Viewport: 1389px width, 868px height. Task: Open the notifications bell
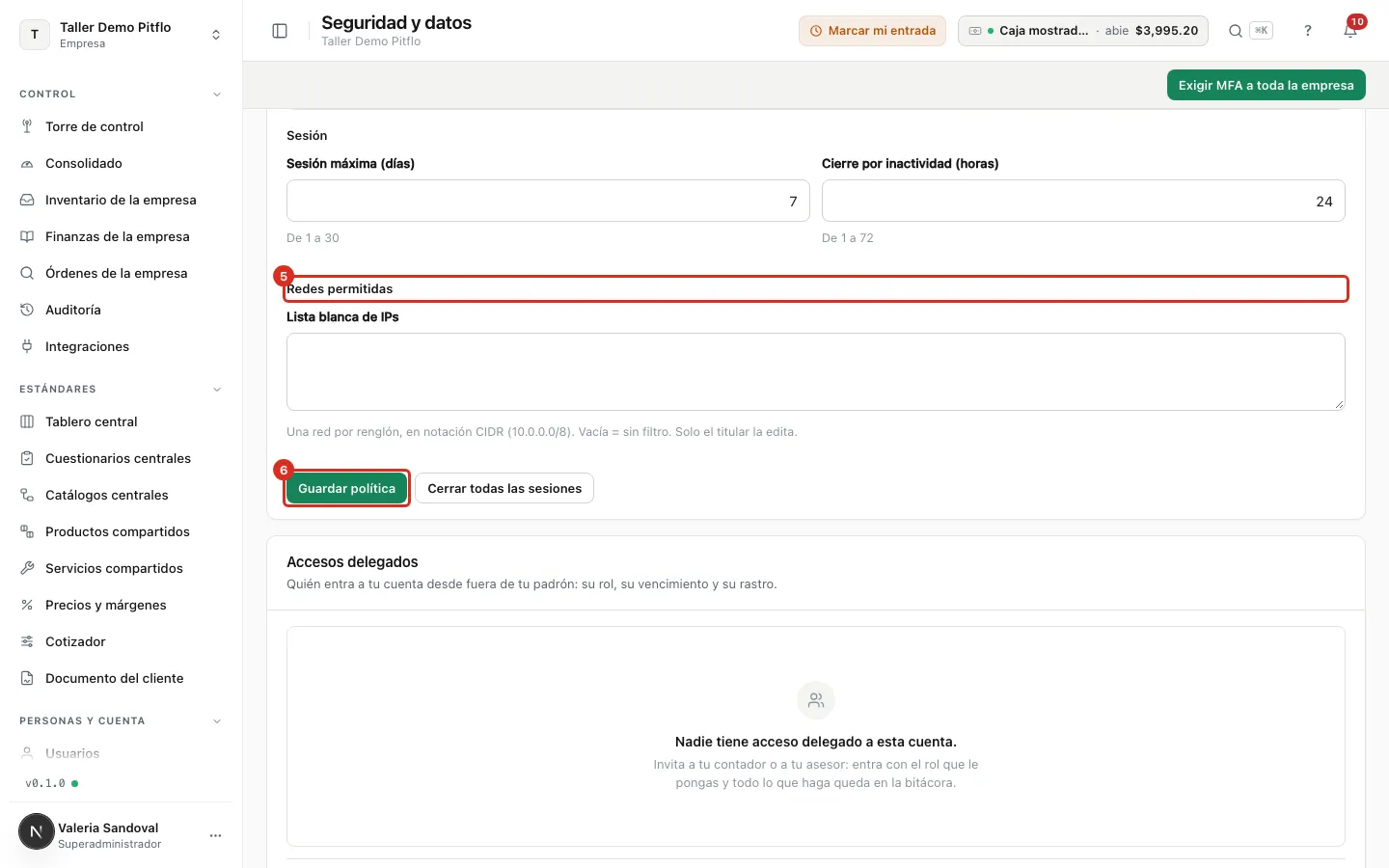(1350, 31)
